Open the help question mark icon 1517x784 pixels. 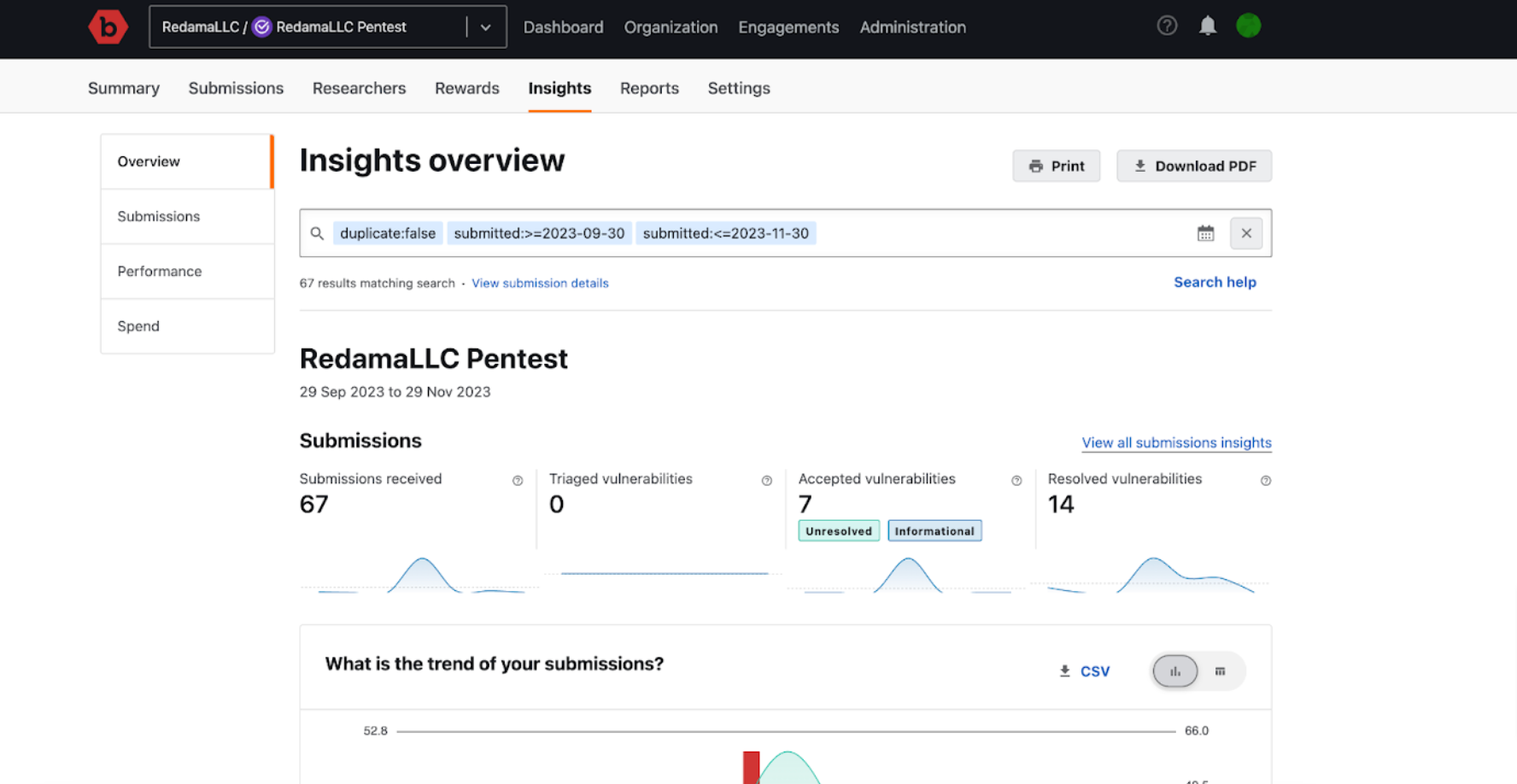pyautogui.click(x=1167, y=26)
